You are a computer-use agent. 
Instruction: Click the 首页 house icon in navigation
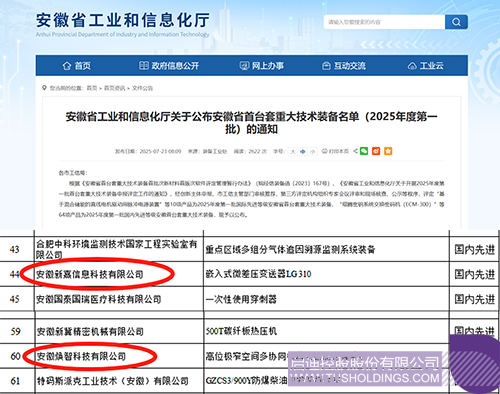pyautogui.click(x=67, y=66)
